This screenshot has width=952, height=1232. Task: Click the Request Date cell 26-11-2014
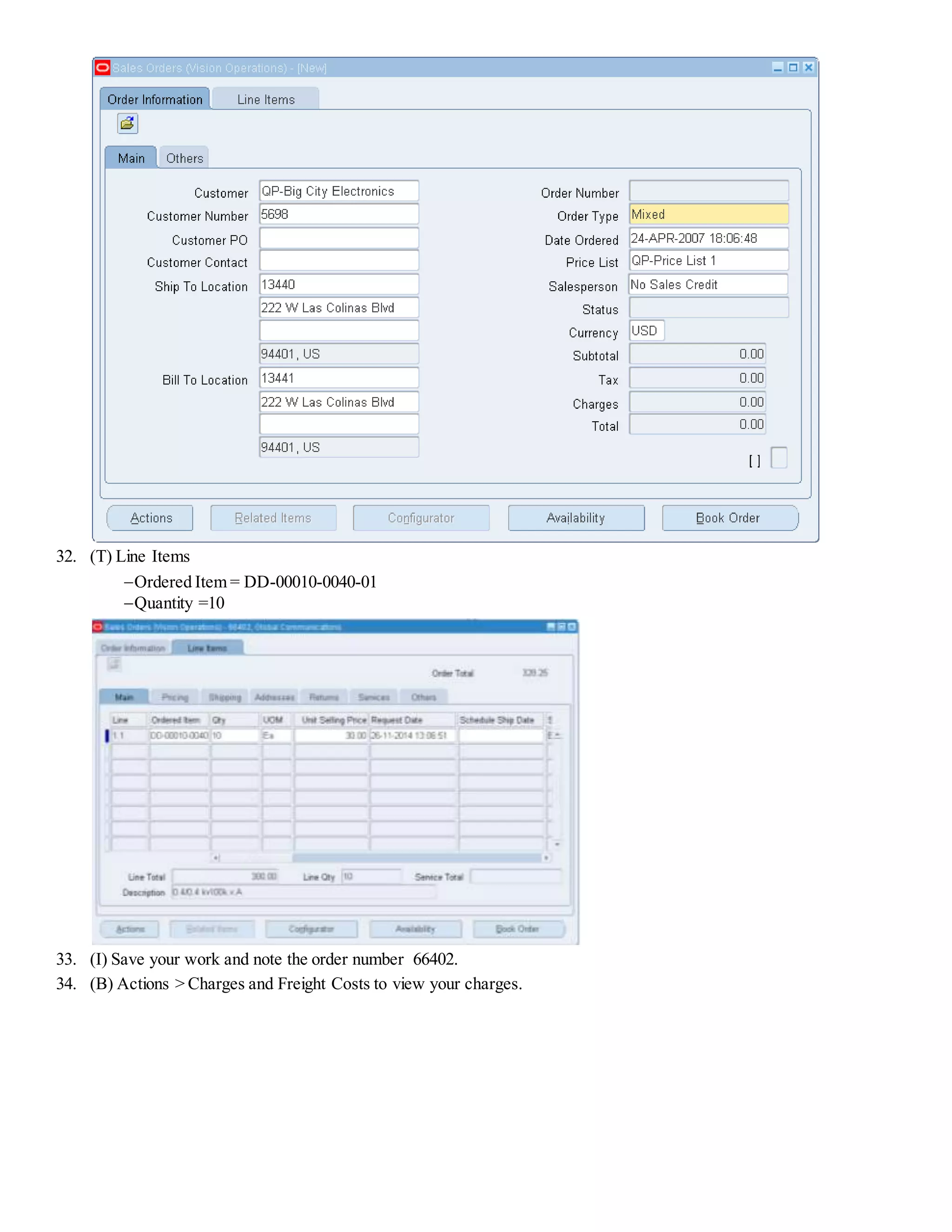point(412,735)
